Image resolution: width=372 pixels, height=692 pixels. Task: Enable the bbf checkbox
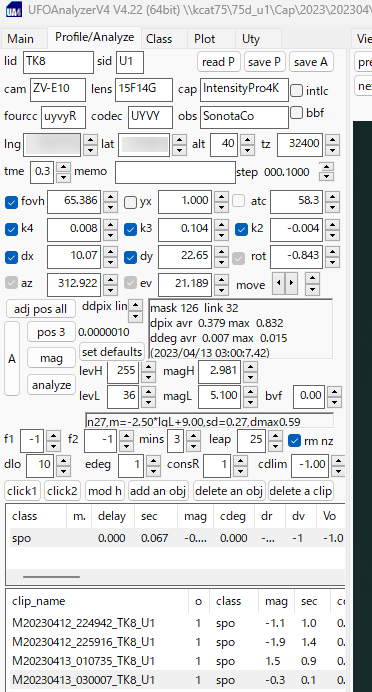[297, 113]
